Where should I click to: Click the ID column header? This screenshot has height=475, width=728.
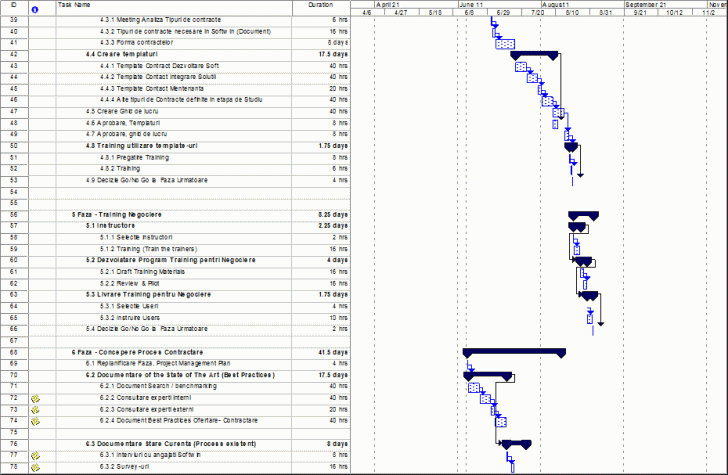[x=13, y=5]
